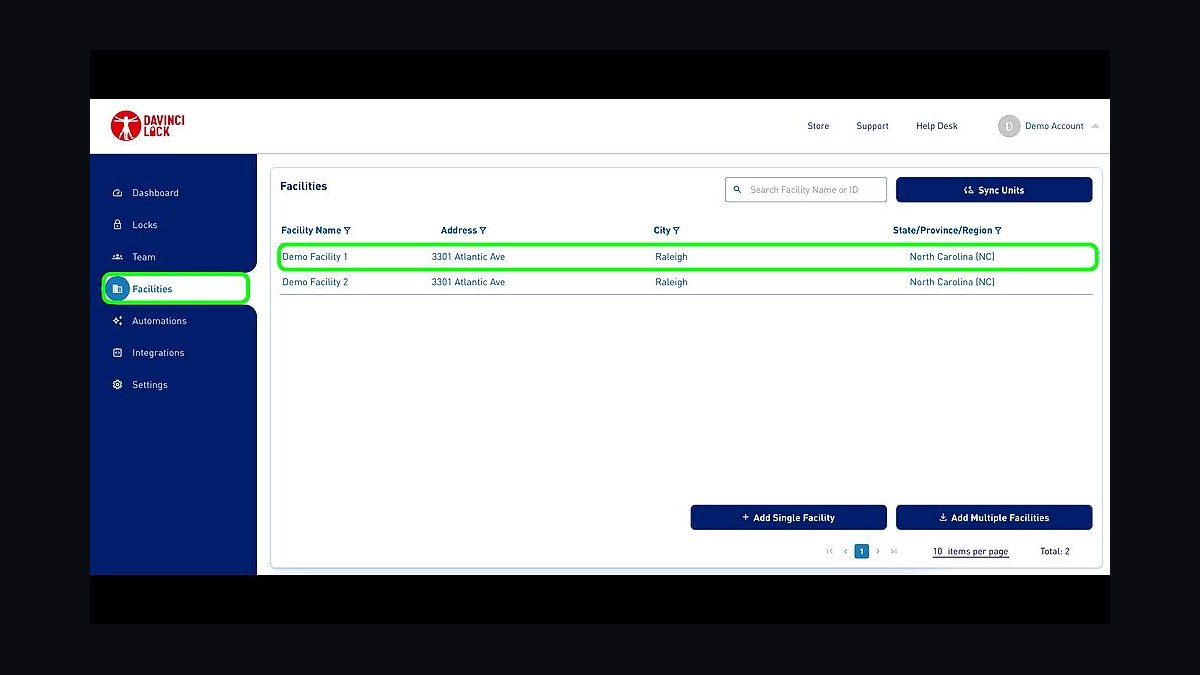Open Integrations in the sidebar
1200x675 pixels.
[158, 353]
